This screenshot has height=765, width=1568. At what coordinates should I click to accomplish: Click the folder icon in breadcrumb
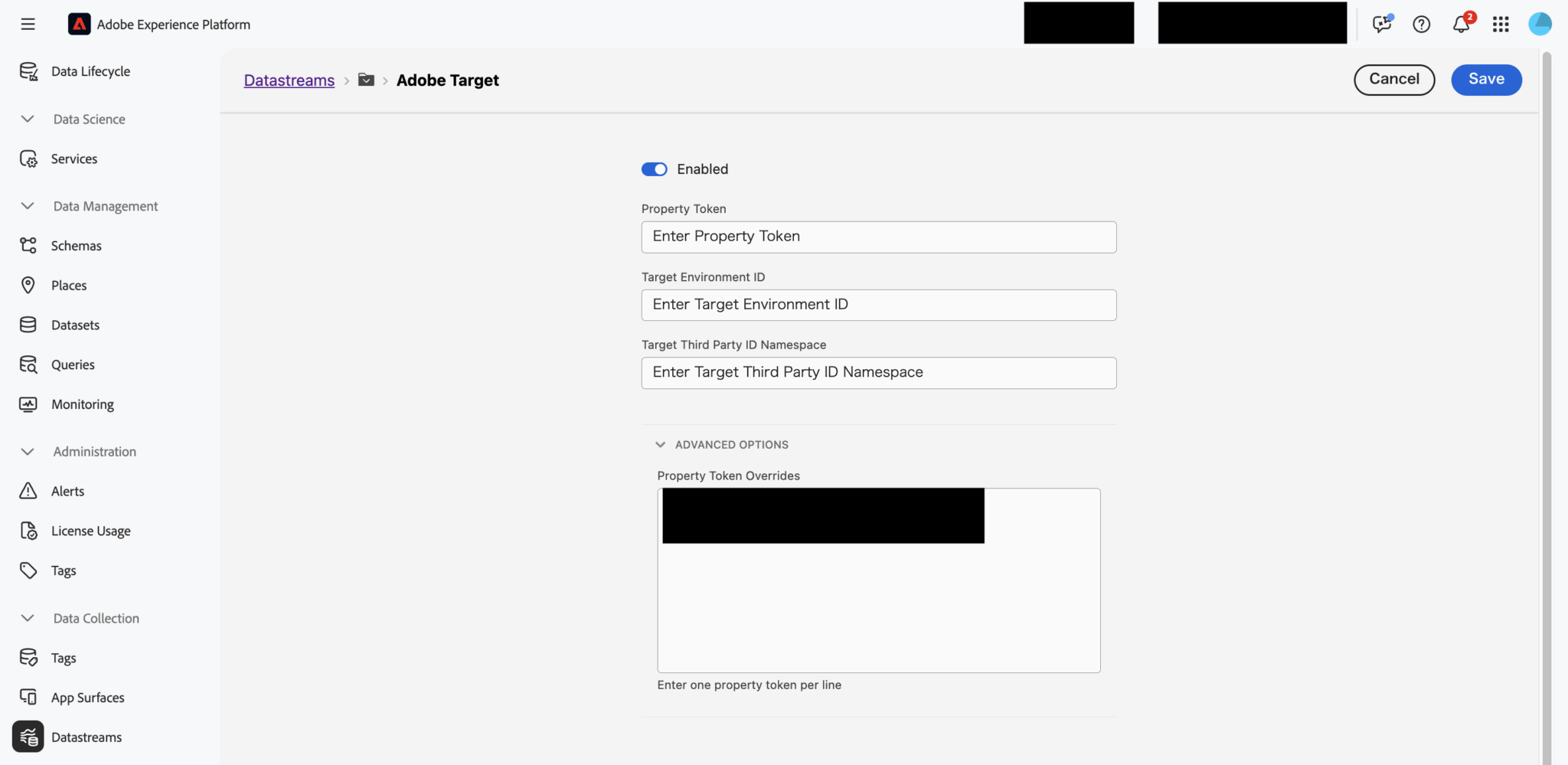pyautogui.click(x=366, y=80)
